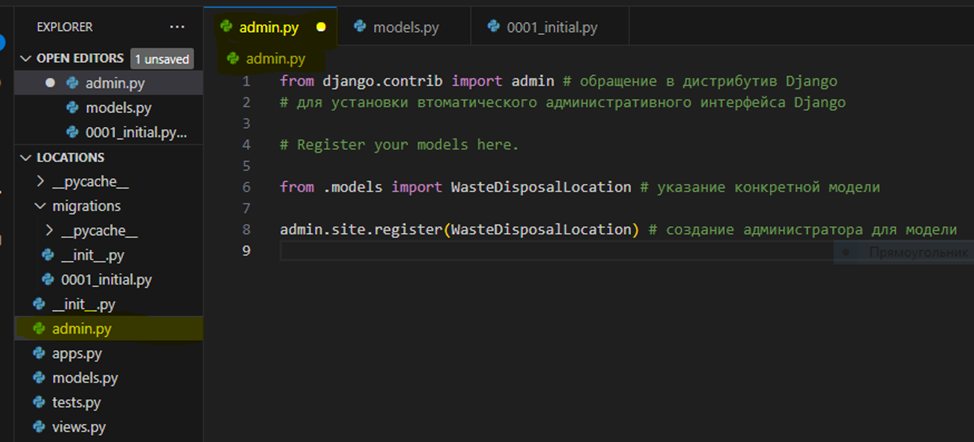This screenshot has height=442, width=974.
Task: Click Python icon on 0001_initial.py tab
Action: coord(494,27)
